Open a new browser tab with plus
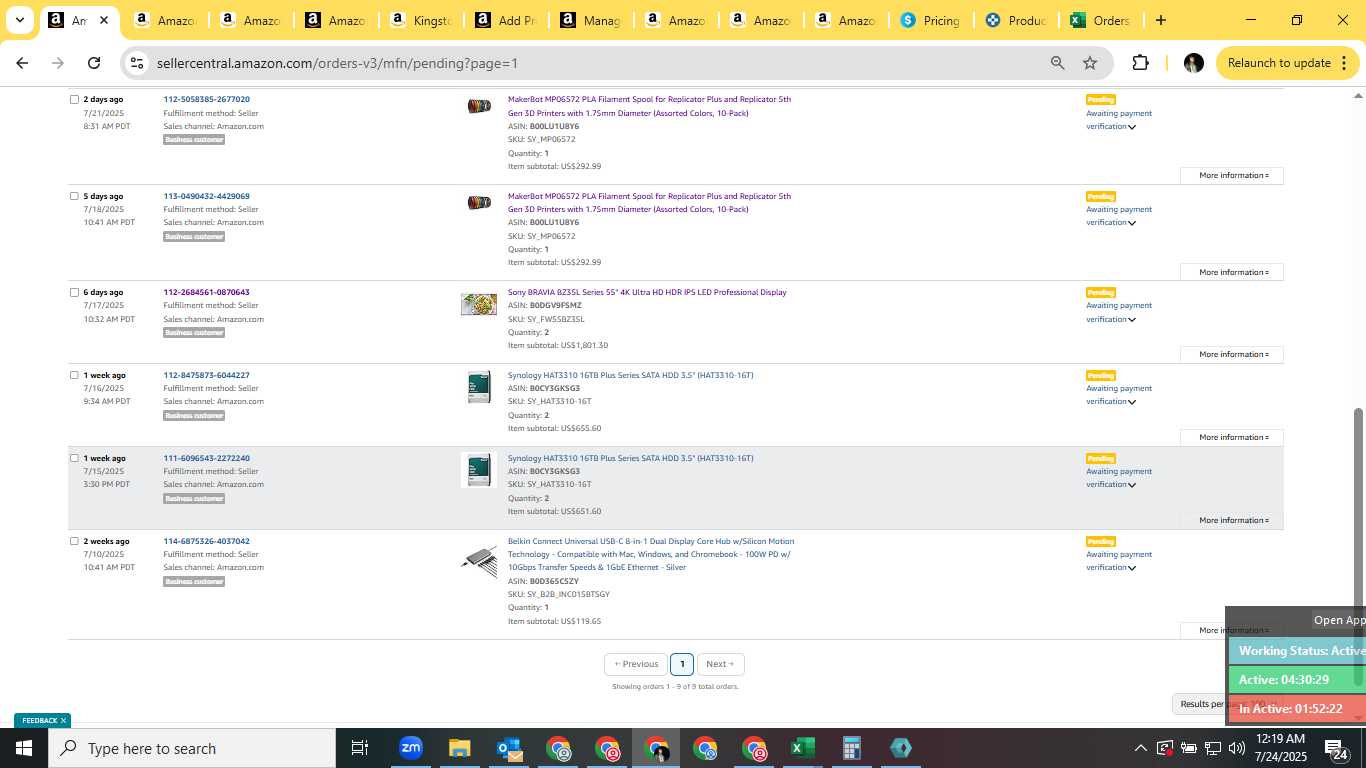The height and width of the screenshot is (768, 1366). 1160,20
